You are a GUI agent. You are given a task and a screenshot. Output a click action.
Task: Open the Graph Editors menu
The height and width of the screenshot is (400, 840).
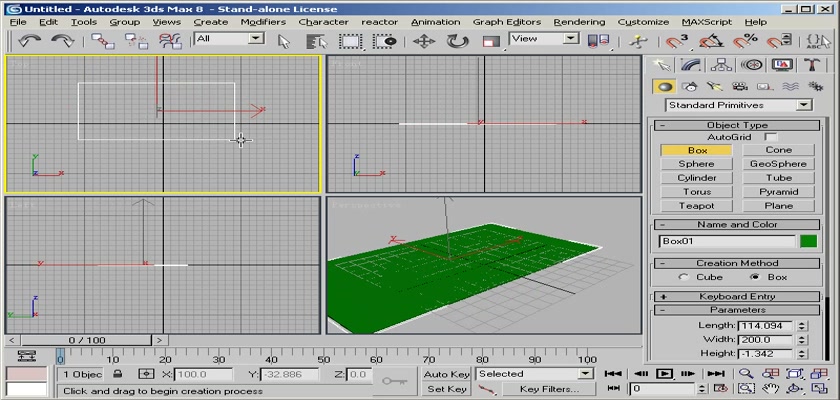pyautogui.click(x=507, y=22)
